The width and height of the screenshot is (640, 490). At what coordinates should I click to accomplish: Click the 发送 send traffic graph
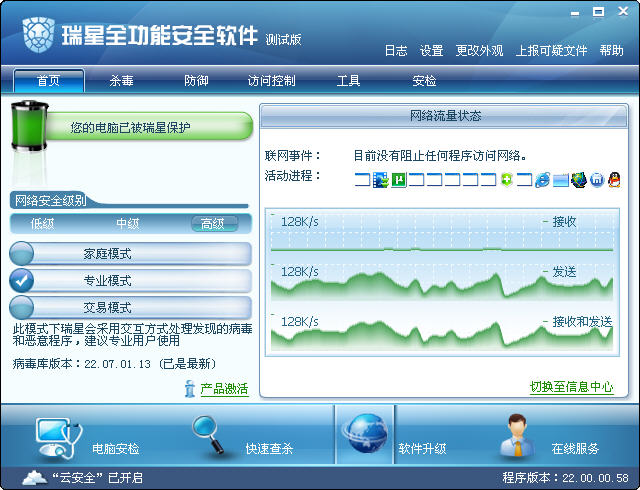click(442, 282)
